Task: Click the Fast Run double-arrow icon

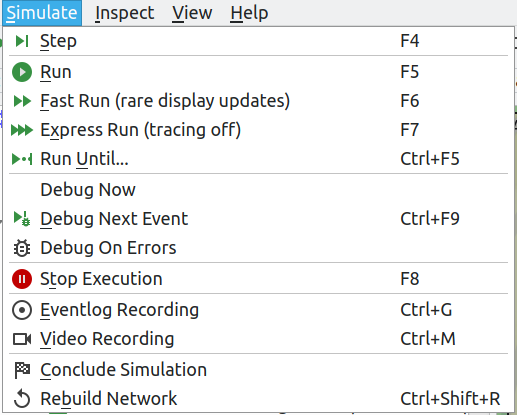Action: tap(22, 101)
